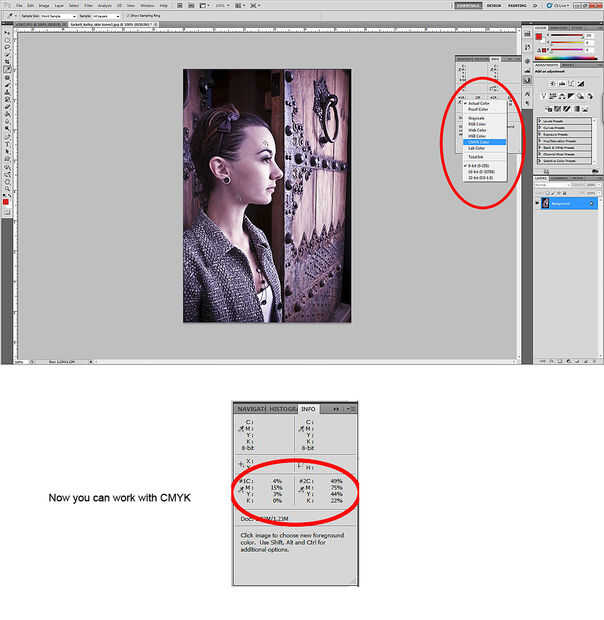Add a Photo Filter adjustment
The width and height of the screenshot is (604, 620).
[x=580, y=96]
